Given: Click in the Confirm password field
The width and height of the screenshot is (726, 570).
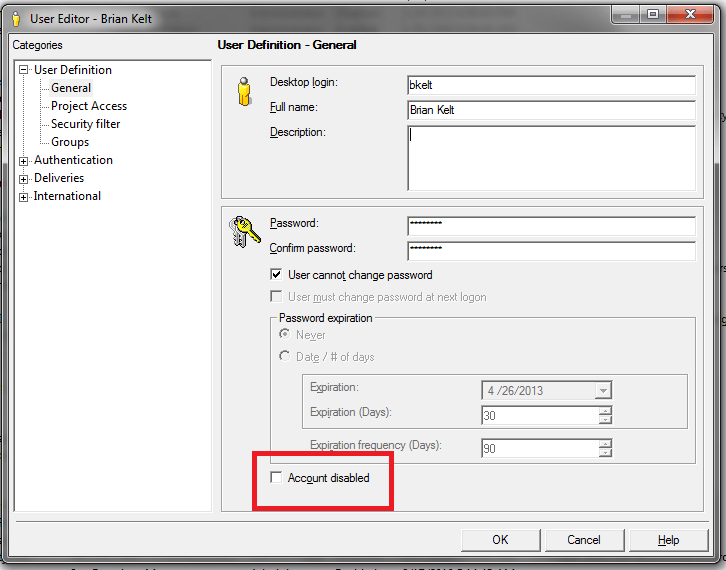Looking at the screenshot, I should pos(551,251).
